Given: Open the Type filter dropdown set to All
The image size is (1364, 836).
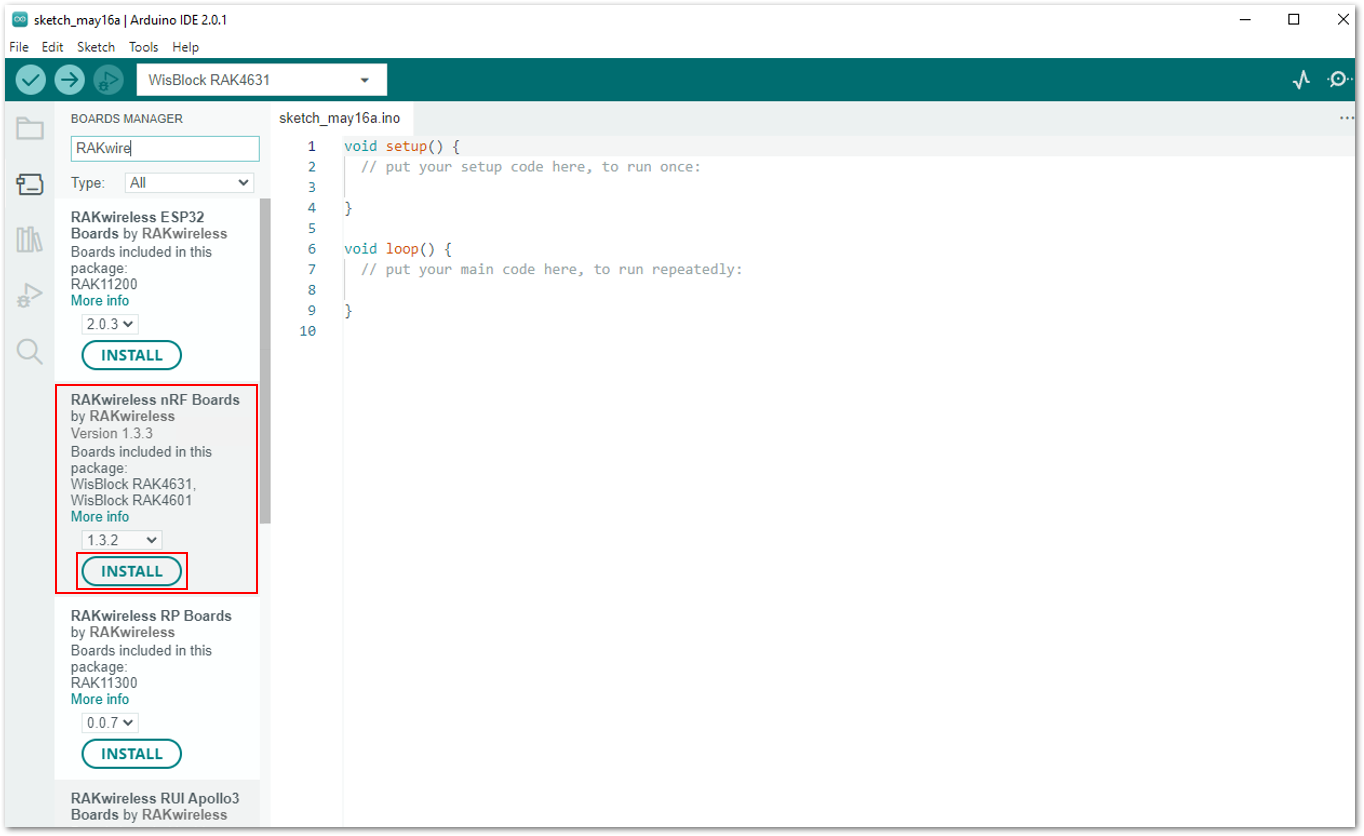Looking at the screenshot, I should [189, 183].
